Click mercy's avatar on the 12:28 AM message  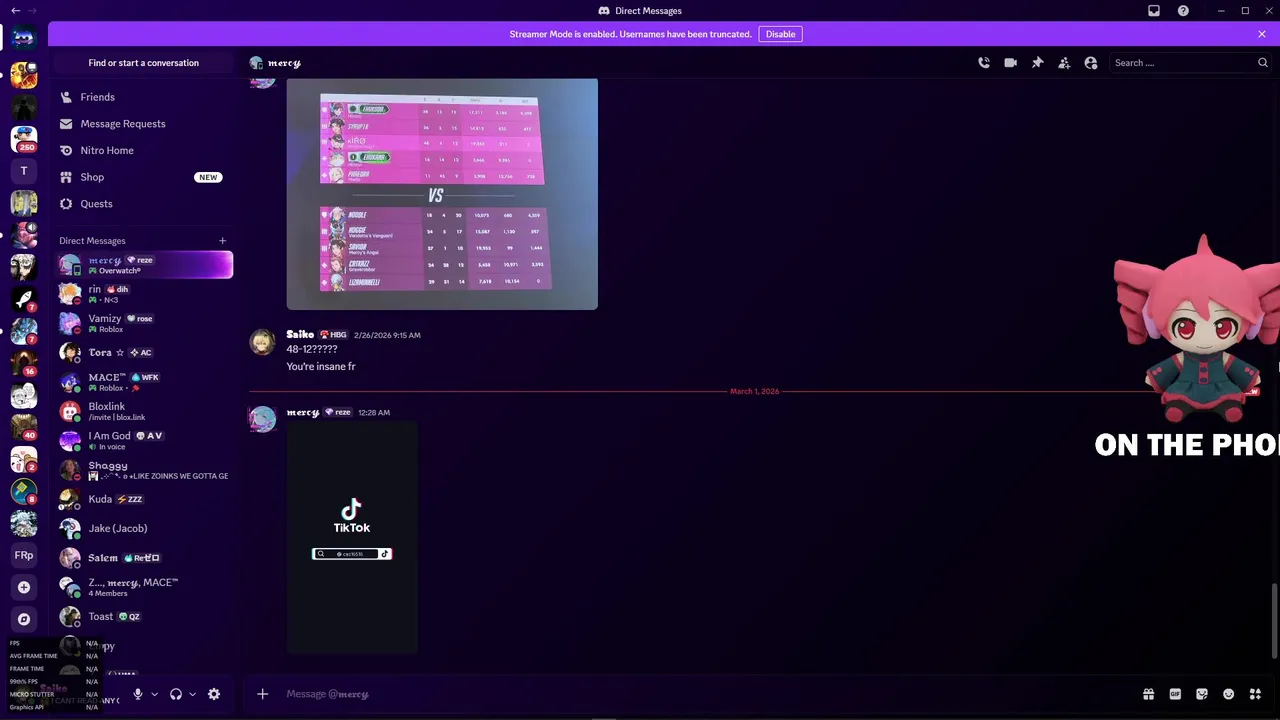tap(263, 420)
